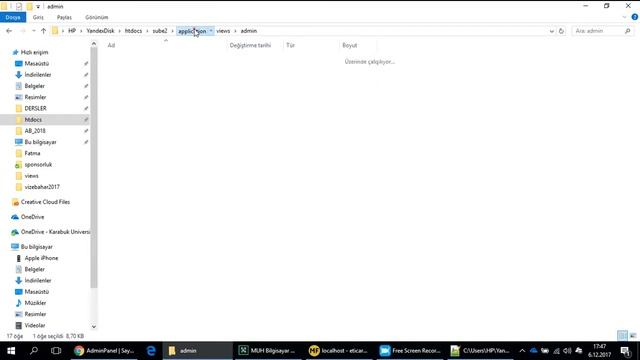
Task: Switch to Free Screen Recorder taskbar window
Action: click(410, 351)
